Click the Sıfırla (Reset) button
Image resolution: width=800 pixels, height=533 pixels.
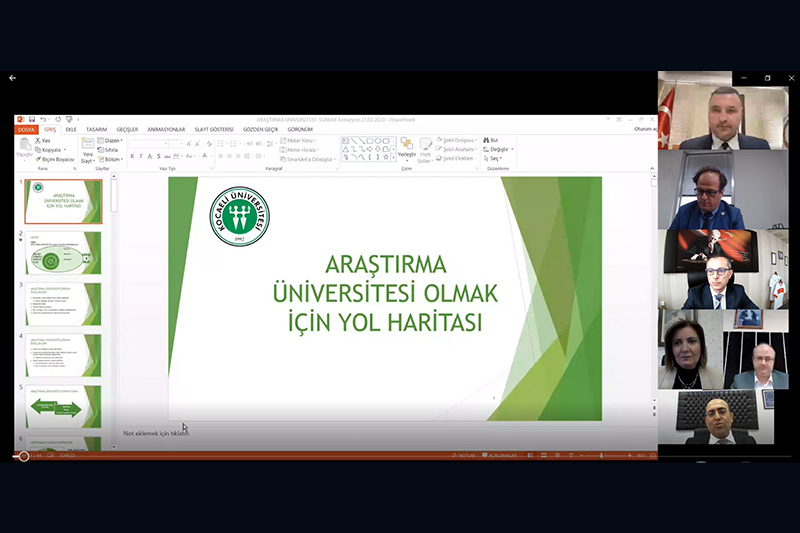[112, 150]
